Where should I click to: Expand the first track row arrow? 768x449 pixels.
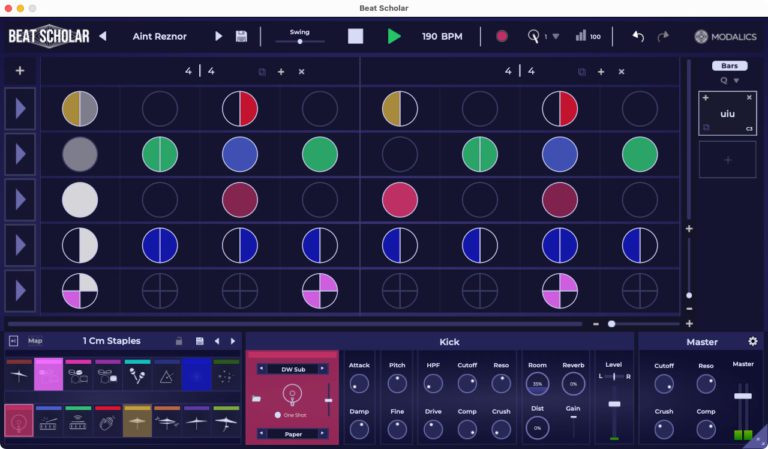20,109
